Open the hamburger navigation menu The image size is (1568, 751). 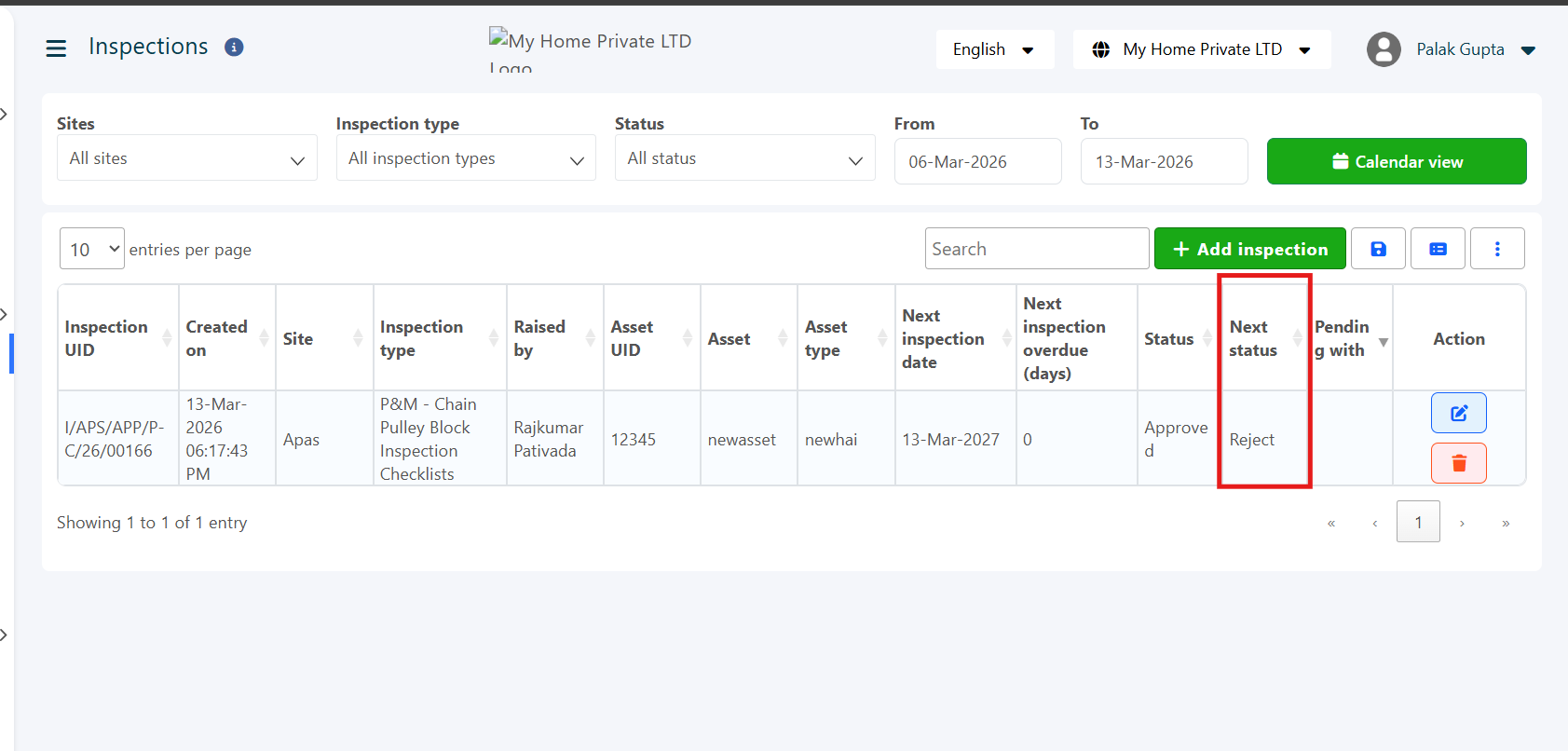tap(56, 48)
